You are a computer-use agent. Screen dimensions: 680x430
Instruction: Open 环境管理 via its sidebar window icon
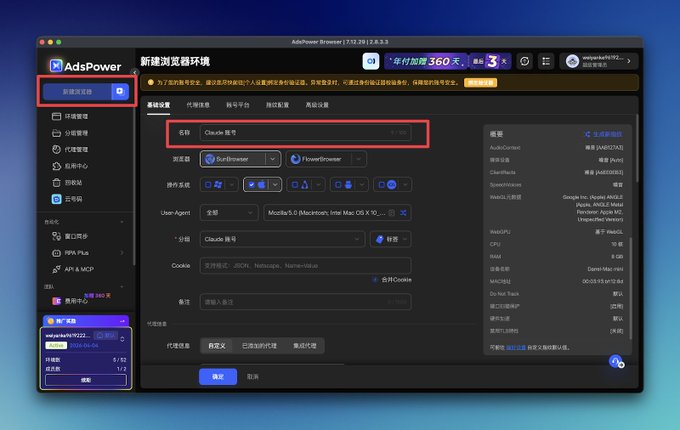[x=56, y=116]
